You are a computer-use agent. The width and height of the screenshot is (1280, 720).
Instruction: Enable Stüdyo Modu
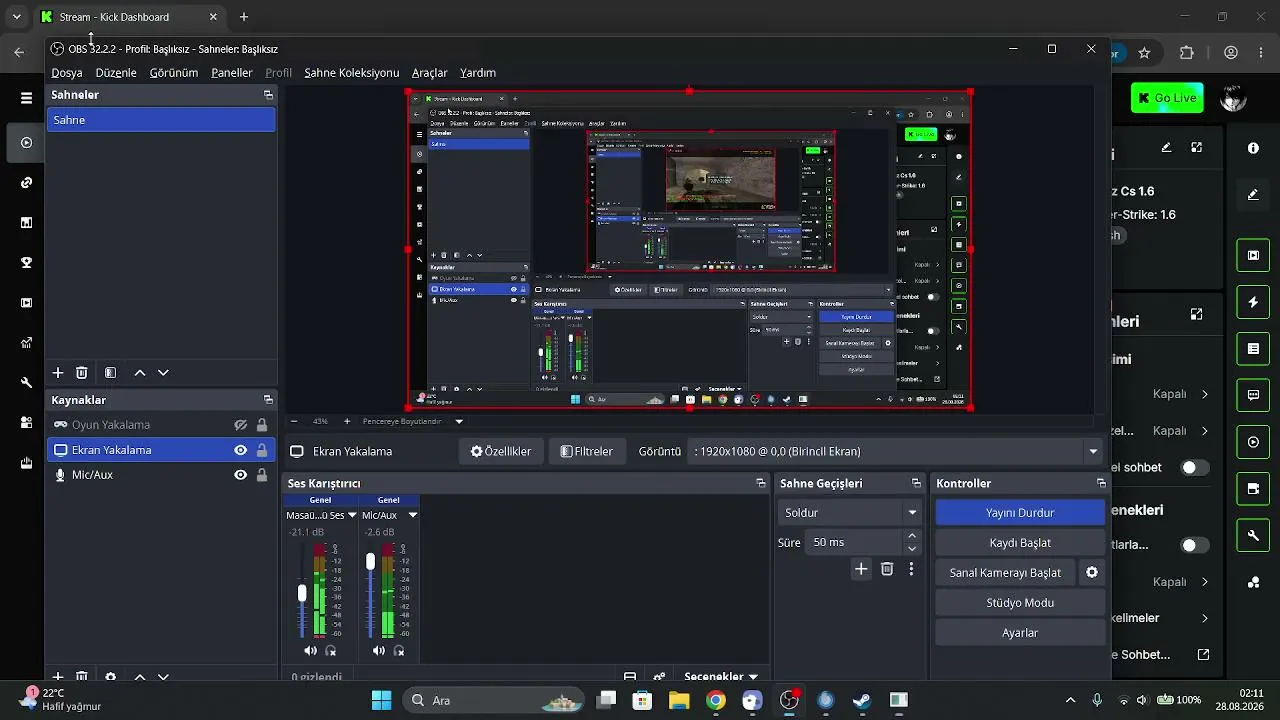[1020, 603]
